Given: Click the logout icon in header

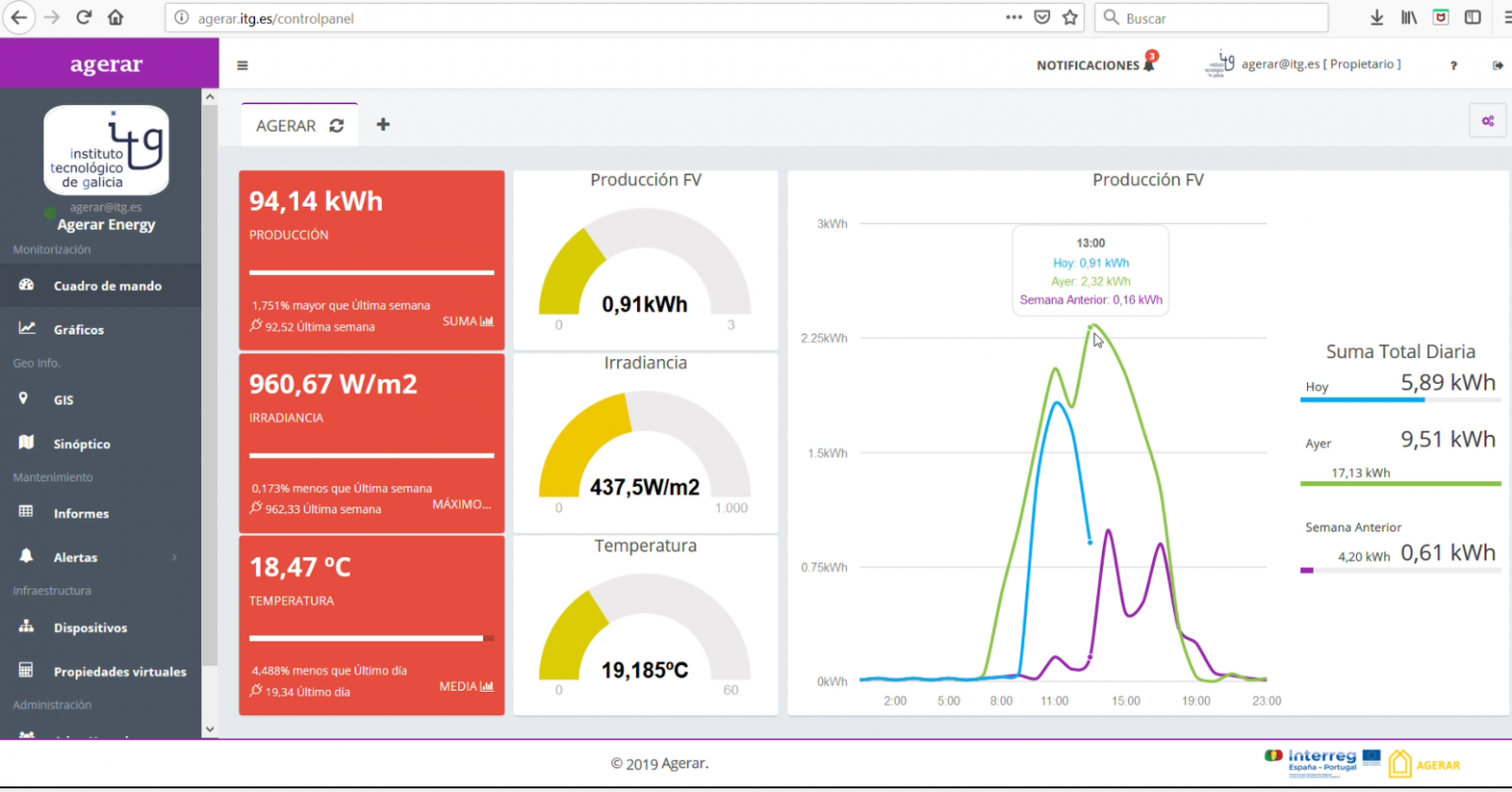Looking at the screenshot, I should pos(1498,65).
